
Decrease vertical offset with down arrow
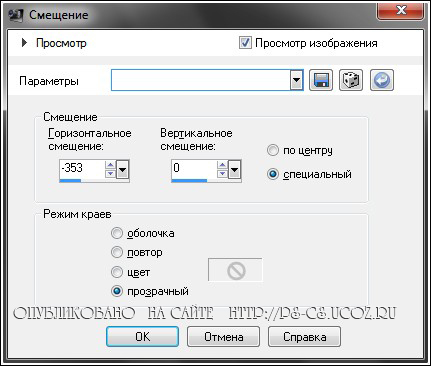222,174
